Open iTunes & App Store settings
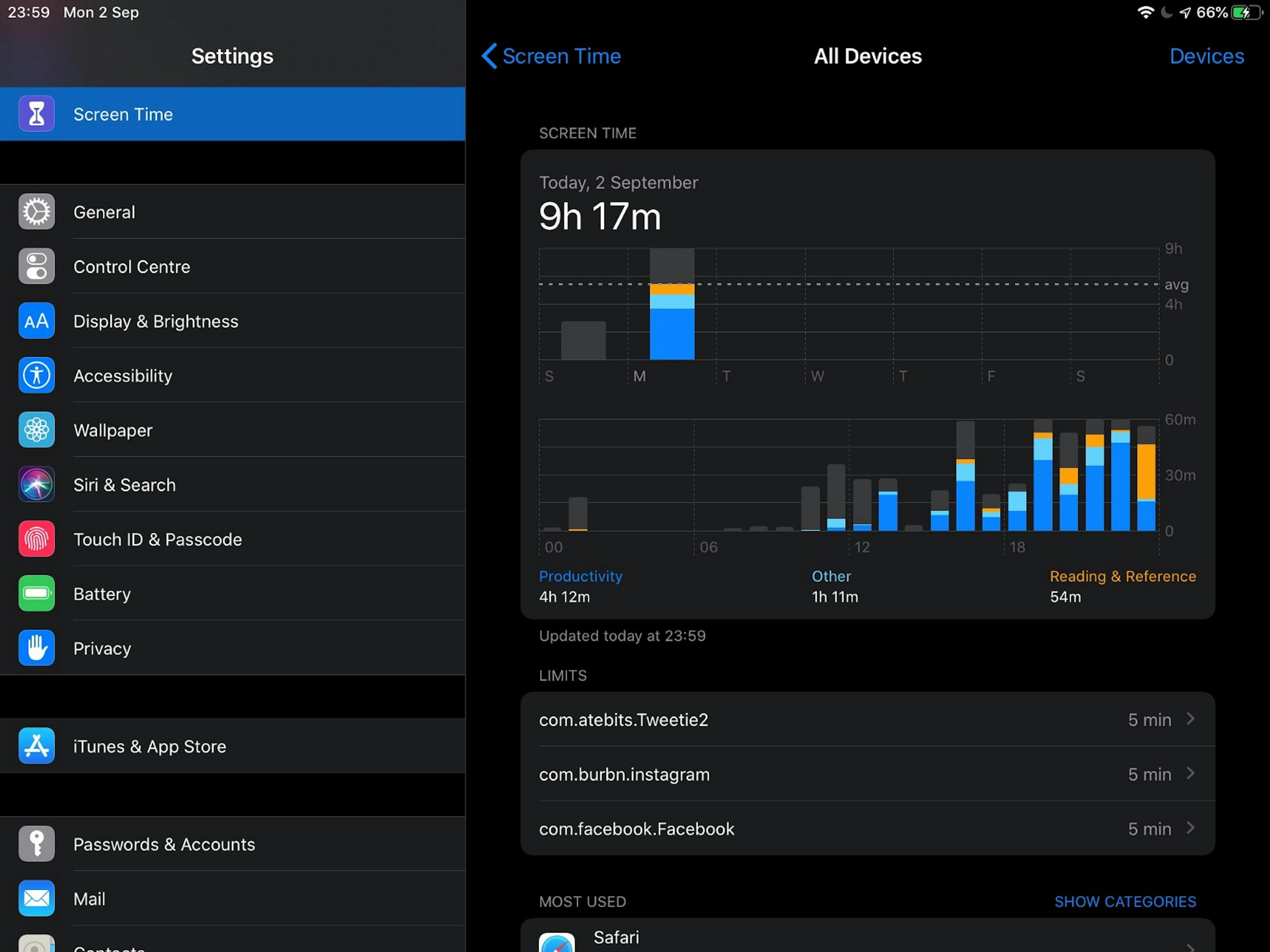Viewport: 1270px width, 952px height. [x=233, y=746]
